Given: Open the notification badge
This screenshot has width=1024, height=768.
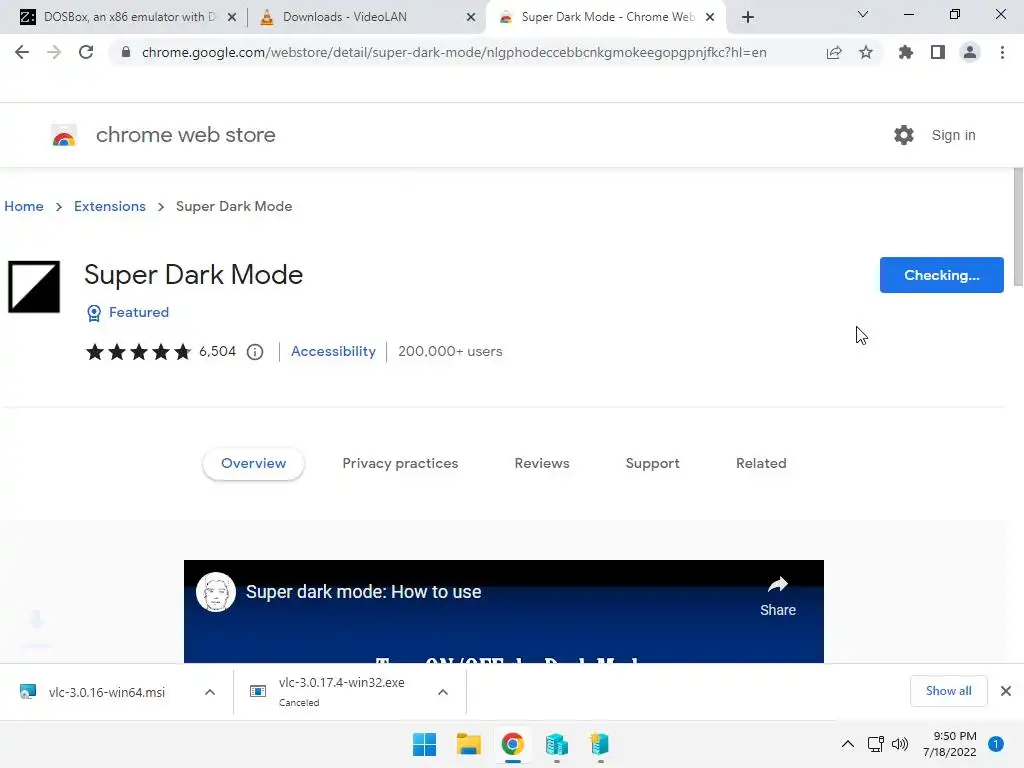Looking at the screenshot, I should coord(996,744).
